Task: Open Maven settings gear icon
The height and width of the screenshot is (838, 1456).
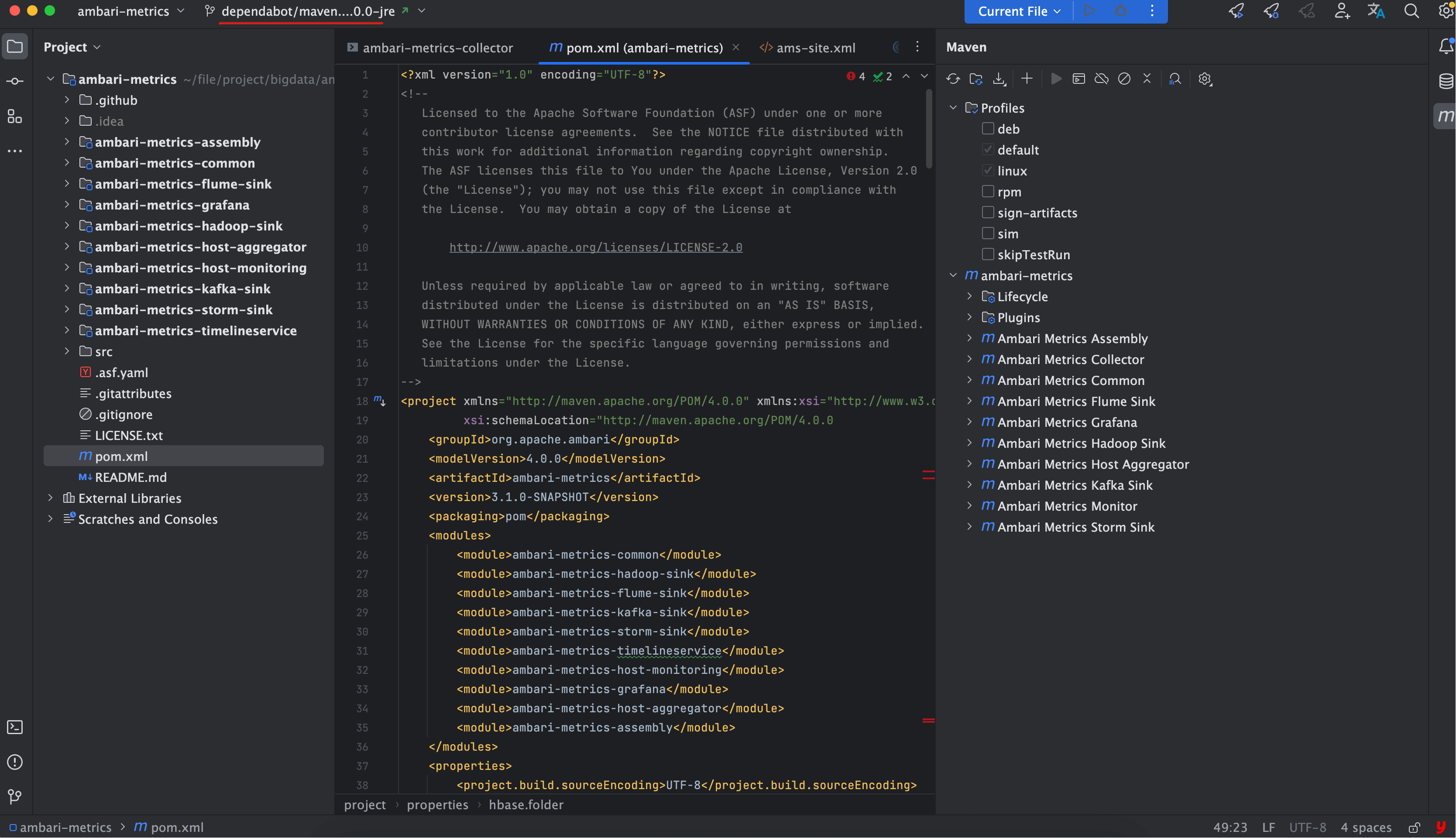Action: (x=1205, y=79)
